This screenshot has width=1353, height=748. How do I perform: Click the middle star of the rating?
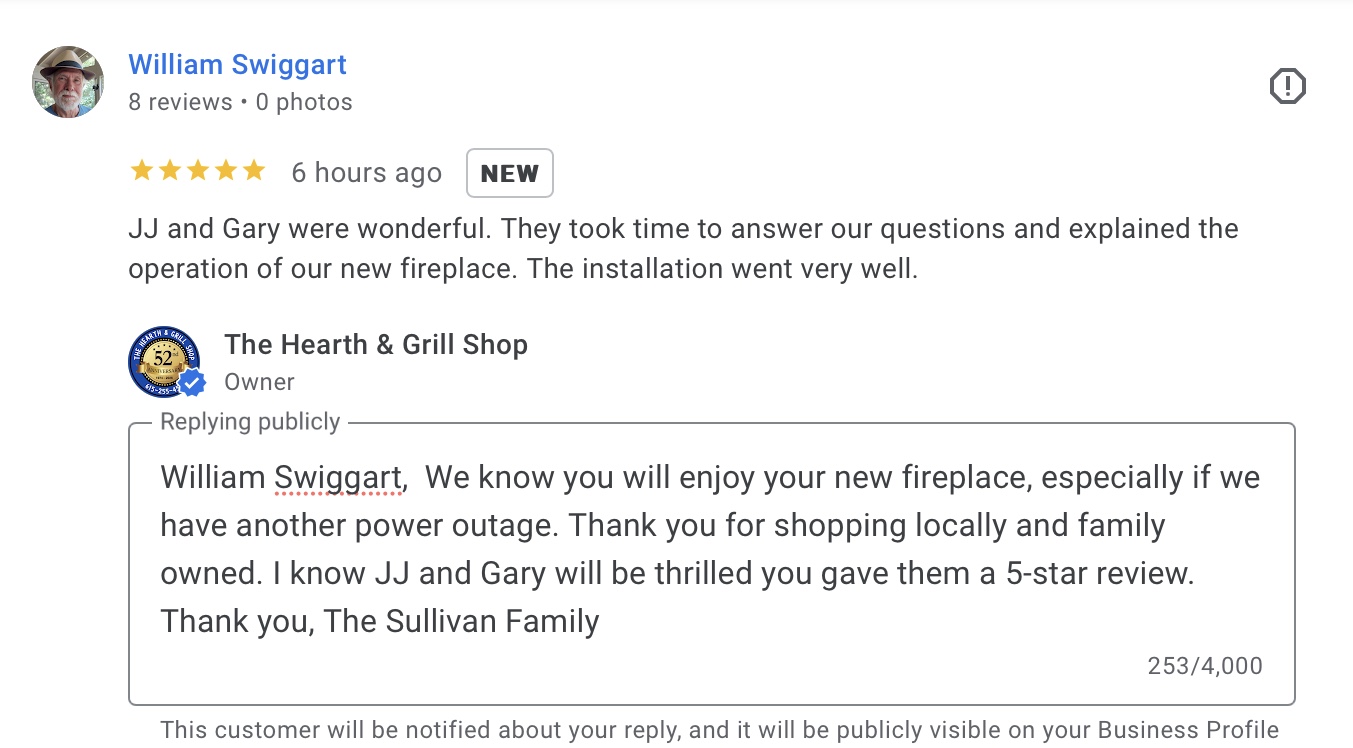coord(198,171)
